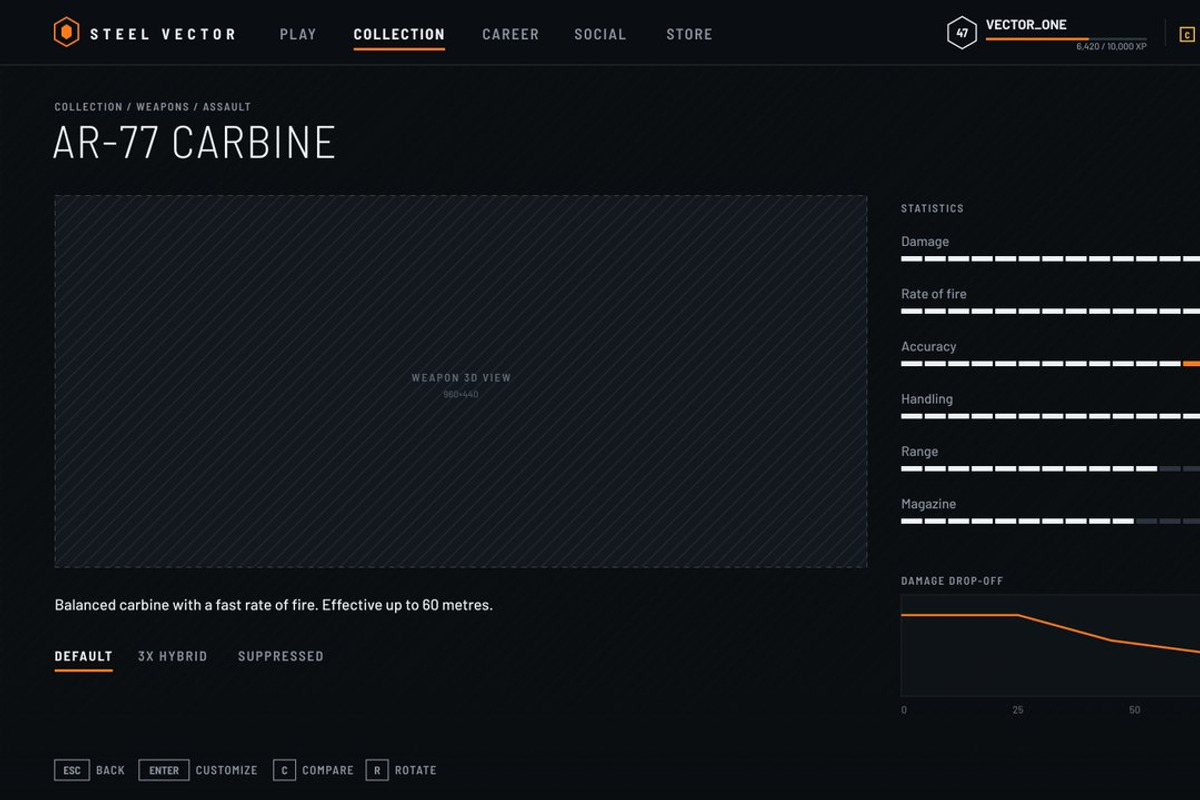Click the ESC key hint icon
Viewport: 1200px width, 800px height.
click(x=72, y=770)
